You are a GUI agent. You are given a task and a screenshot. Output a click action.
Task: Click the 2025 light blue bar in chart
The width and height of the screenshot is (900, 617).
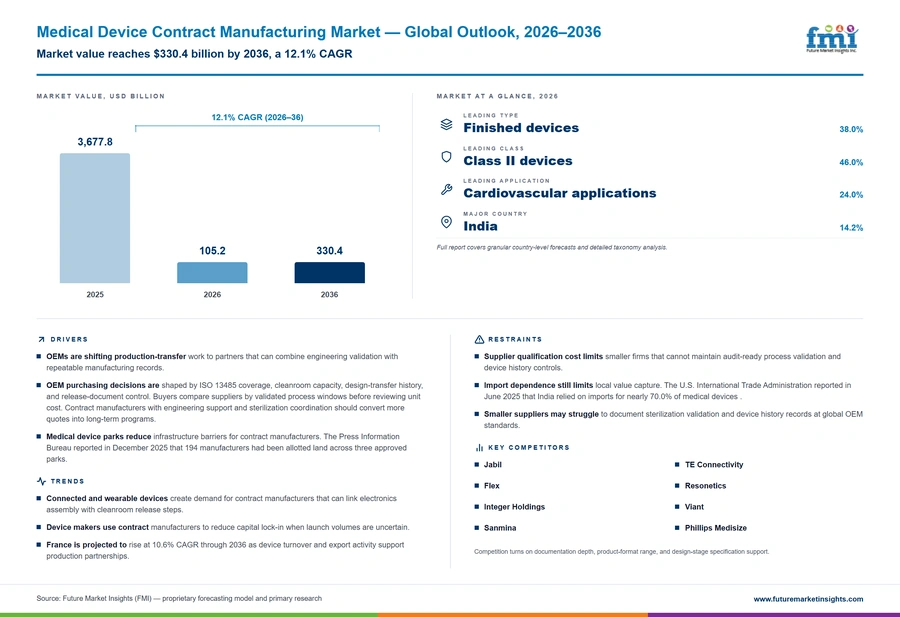[x=95, y=218]
